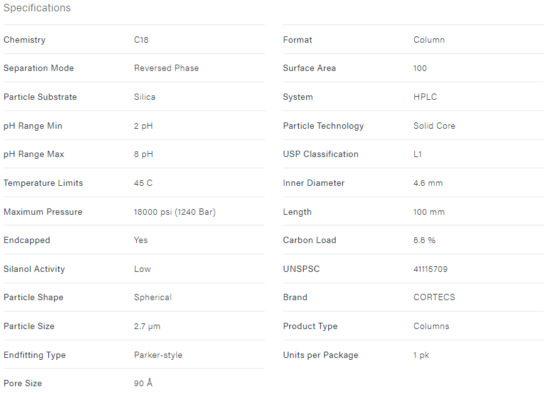Click the USP Classification L1 value

click(417, 154)
